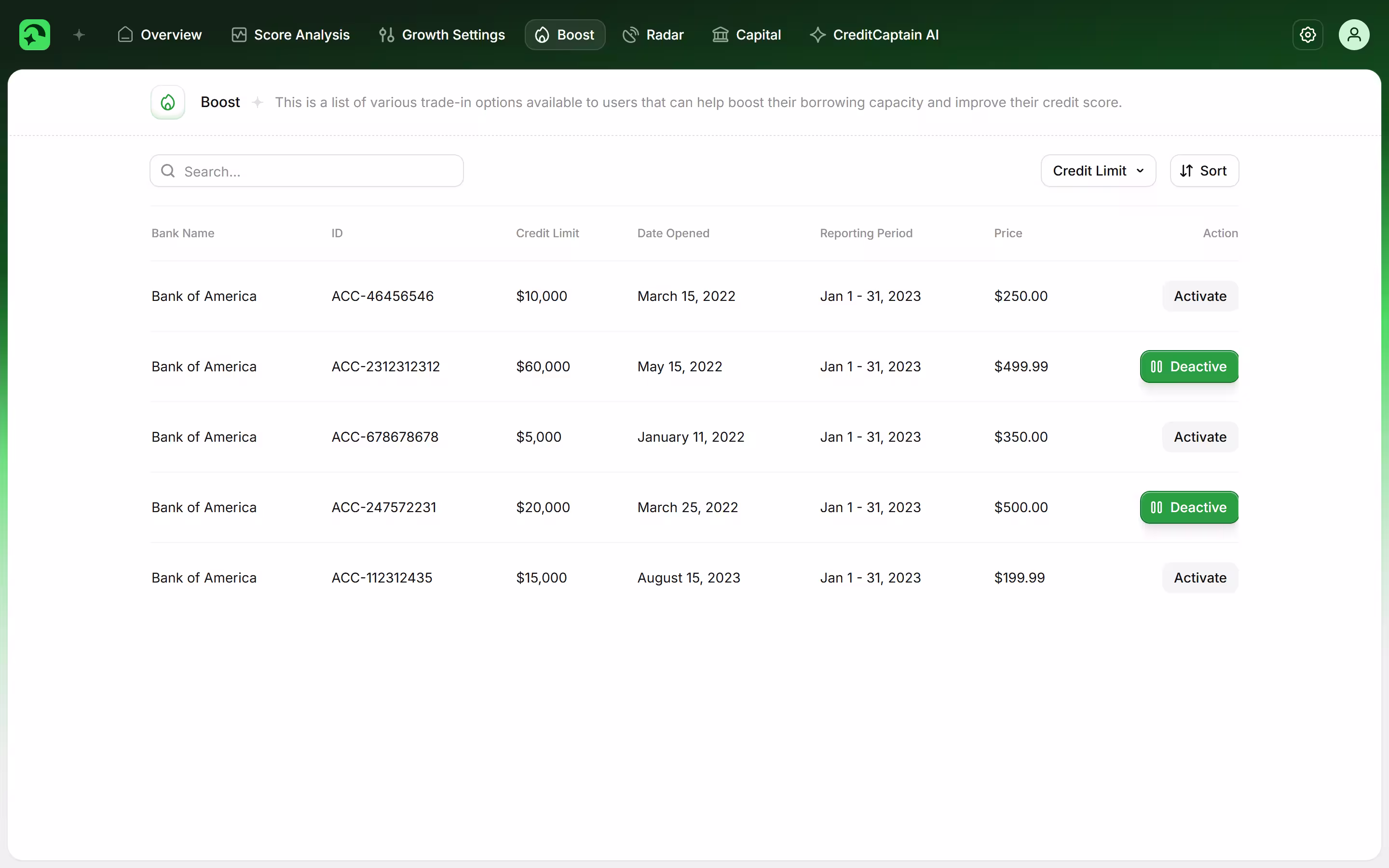Select the ACC-2312312312 ID cell
Screen dimensions: 1389x868
tap(386, 366)
